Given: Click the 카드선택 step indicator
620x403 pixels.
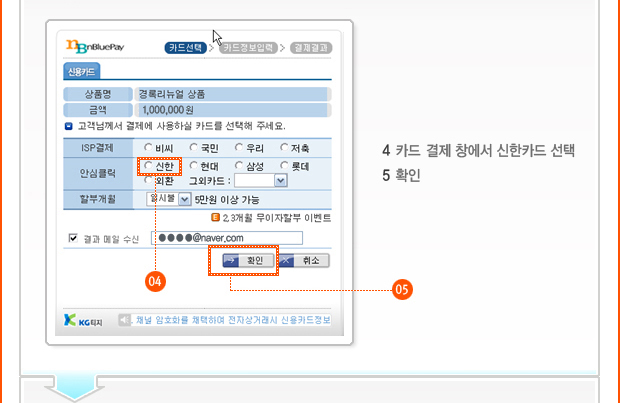Looking at the screenshot, I should click(x=185, y=48).
